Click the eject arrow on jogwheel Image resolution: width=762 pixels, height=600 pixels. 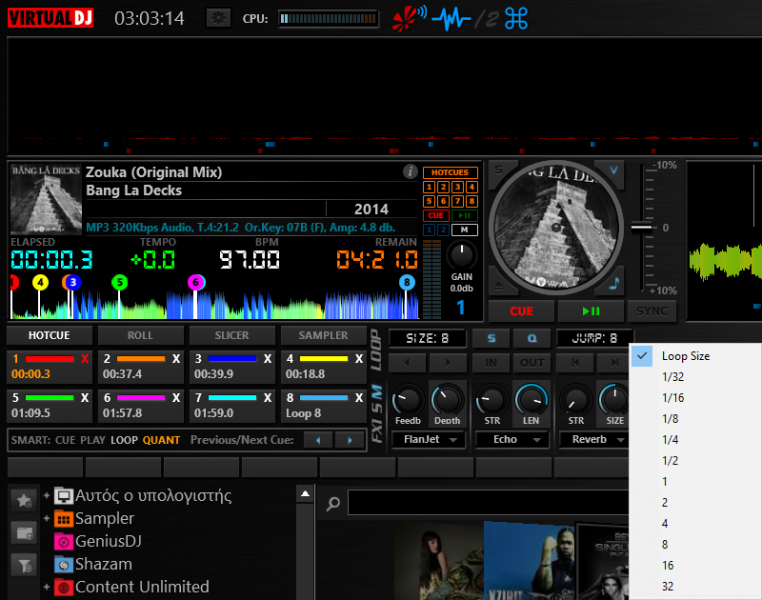(499, 287)
